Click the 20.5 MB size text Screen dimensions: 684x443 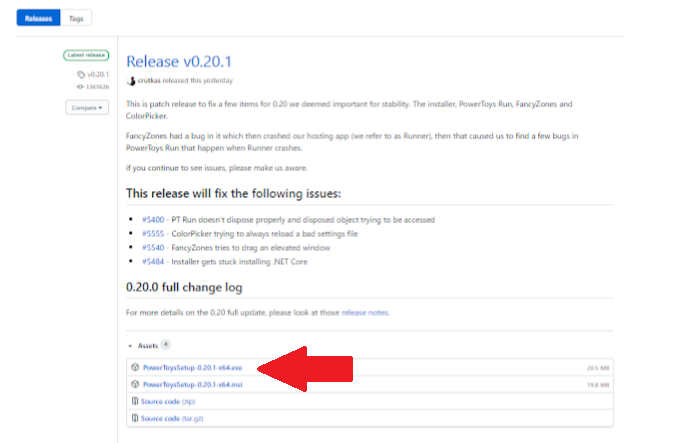pyautogui.click(x=598, y=368)
